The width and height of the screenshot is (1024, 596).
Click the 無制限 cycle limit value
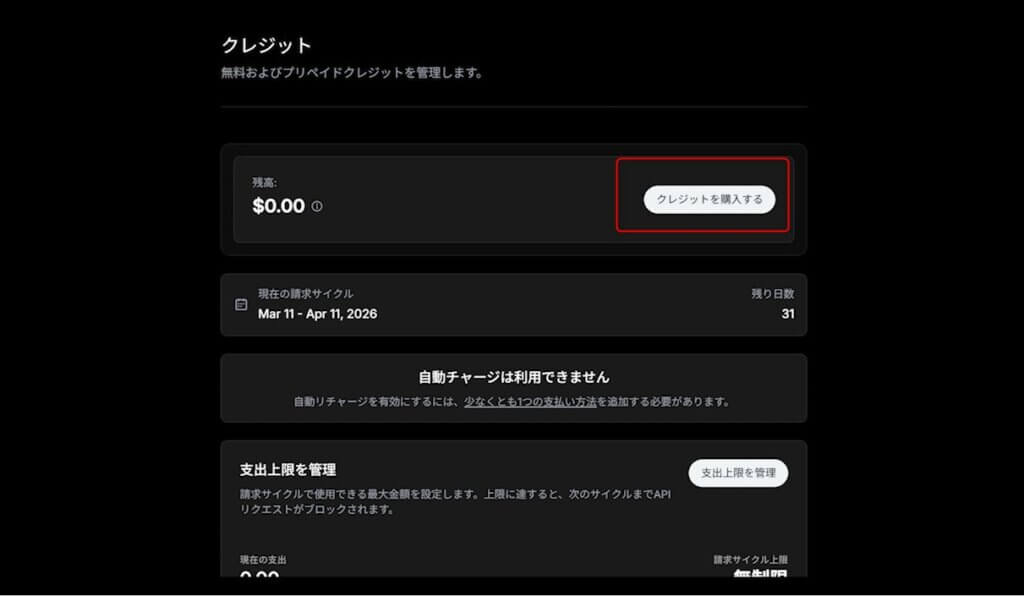[x=760, y=573]
